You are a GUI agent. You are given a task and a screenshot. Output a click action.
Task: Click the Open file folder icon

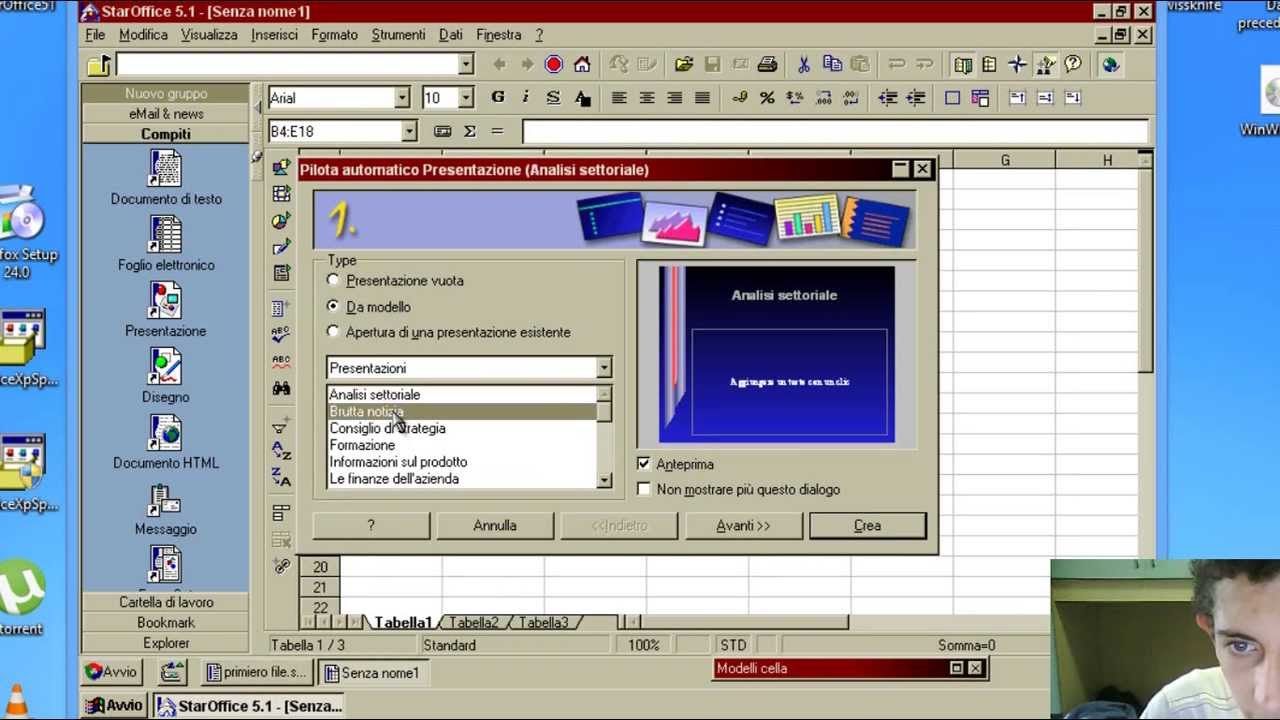[x=684, y=65]
